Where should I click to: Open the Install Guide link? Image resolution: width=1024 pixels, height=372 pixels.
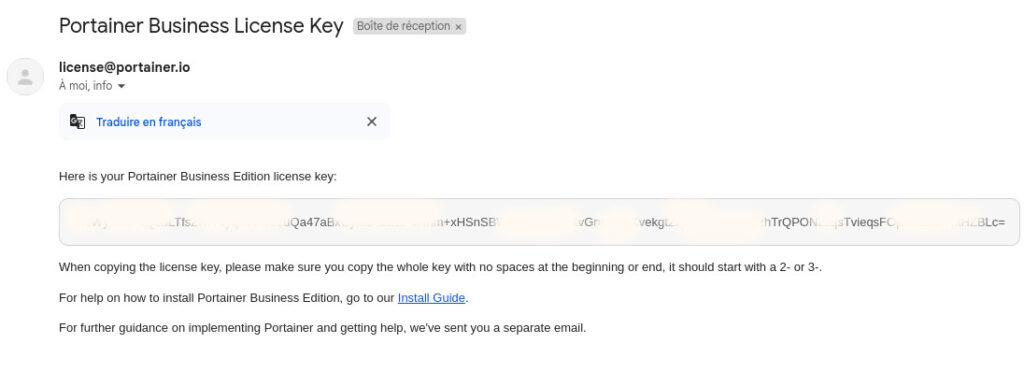(431, 298)
